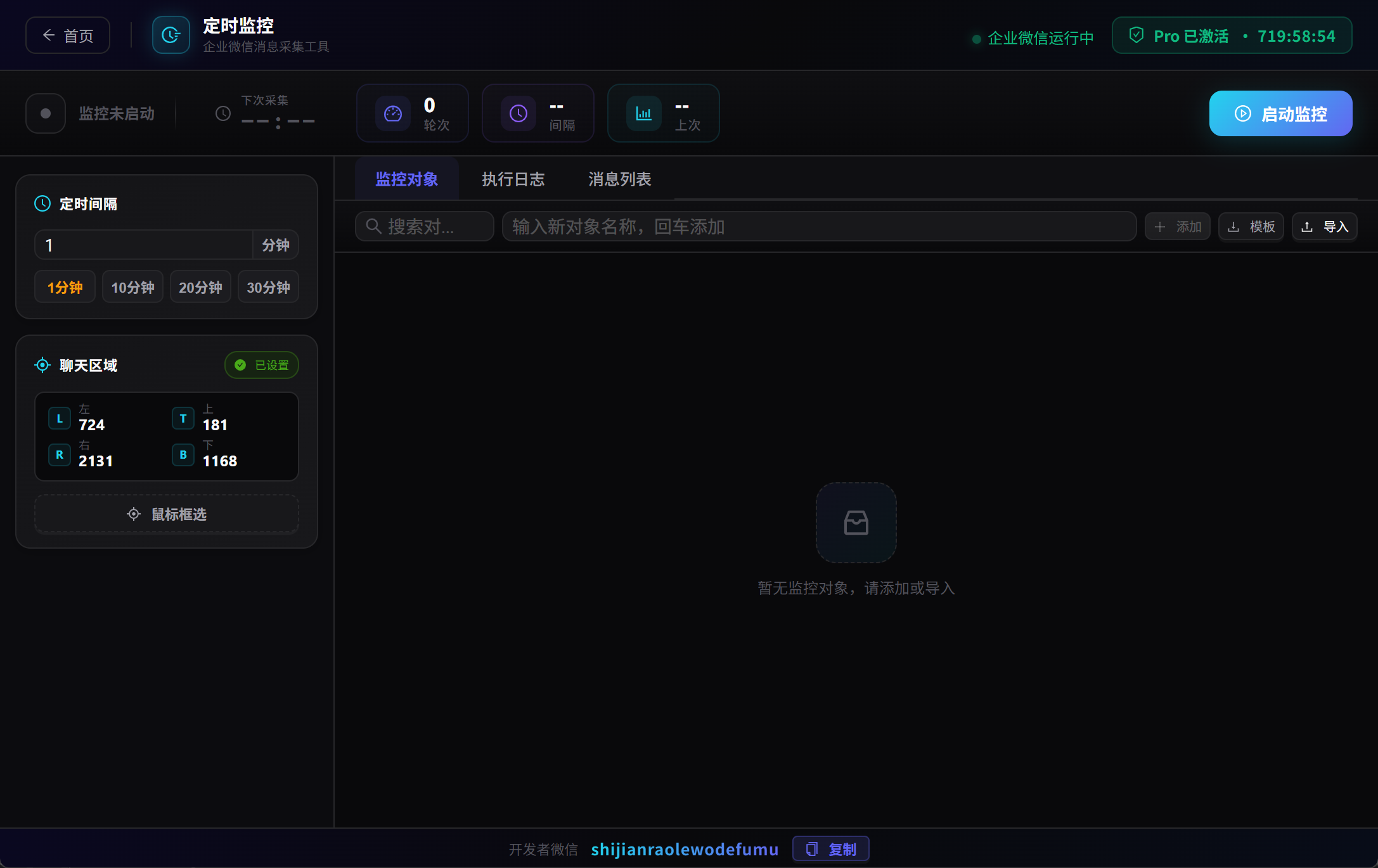Viewport: 1378px width, 868px height.
Task: Open the 消息列表 tab
Action: 620,179
